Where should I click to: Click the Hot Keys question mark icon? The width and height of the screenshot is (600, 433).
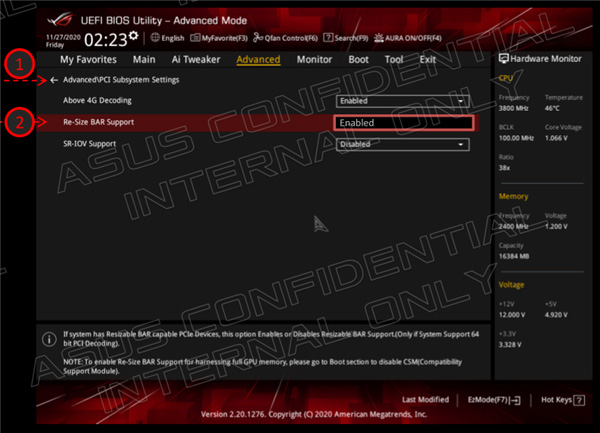(x=577, y=398)
